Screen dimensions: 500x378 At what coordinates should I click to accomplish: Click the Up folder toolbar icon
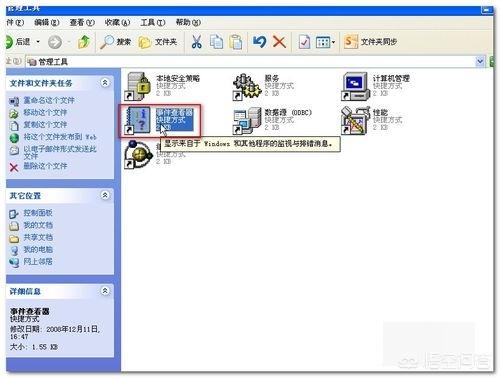tap(83, 42)
